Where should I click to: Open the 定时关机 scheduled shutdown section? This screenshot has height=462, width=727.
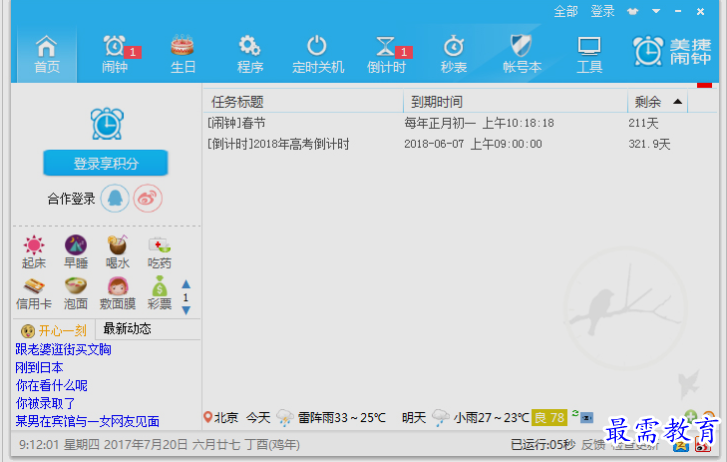pos(318,55)
